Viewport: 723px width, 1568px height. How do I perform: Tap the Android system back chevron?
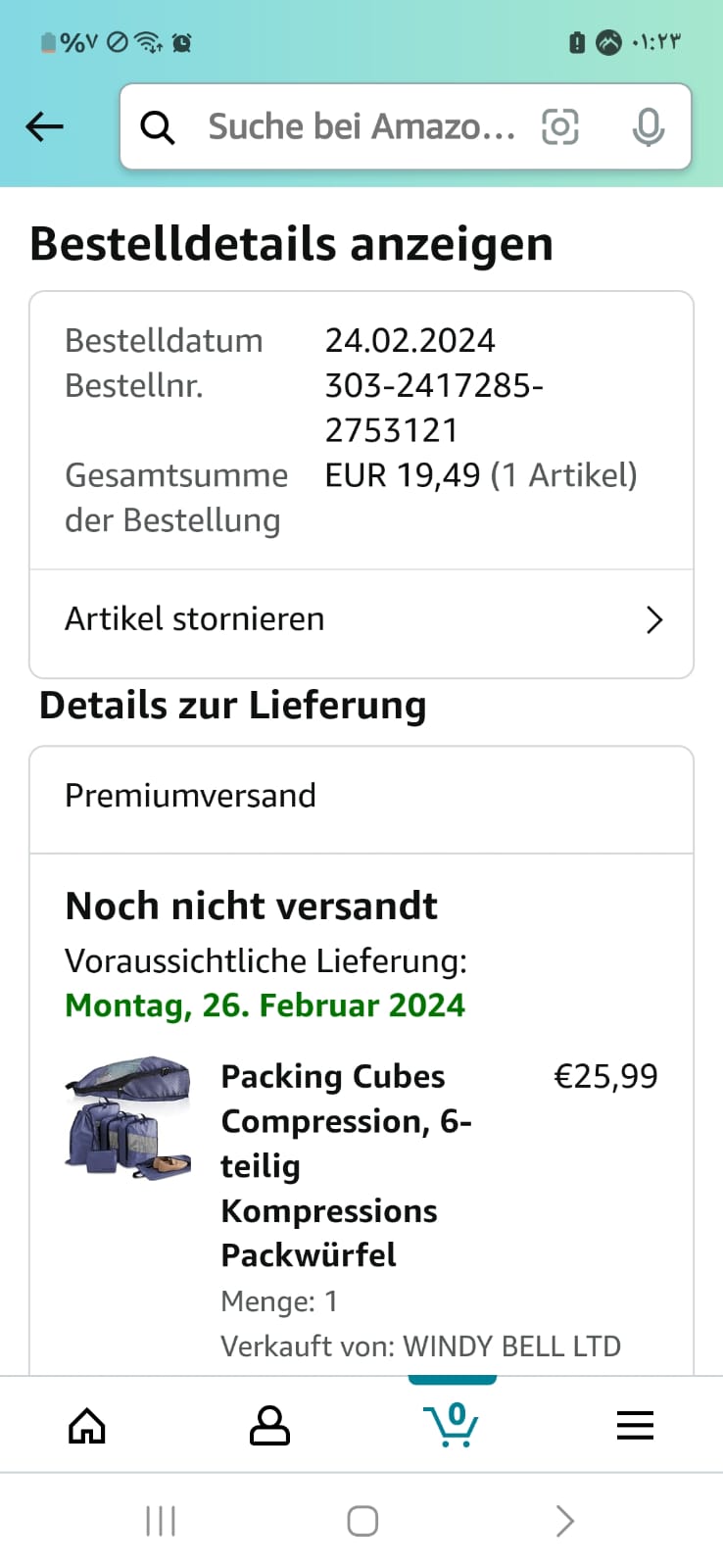tap(564, 1521)
